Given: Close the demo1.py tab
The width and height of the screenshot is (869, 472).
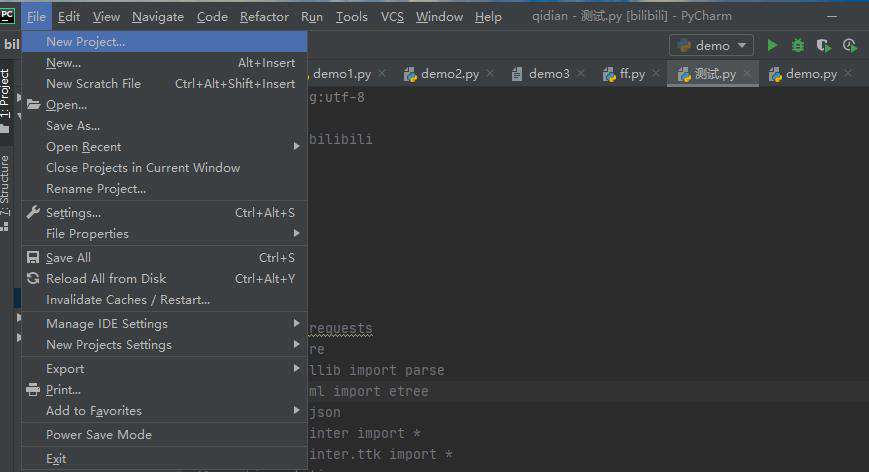Looking at the screenshot, I should [x=382, y=73].
